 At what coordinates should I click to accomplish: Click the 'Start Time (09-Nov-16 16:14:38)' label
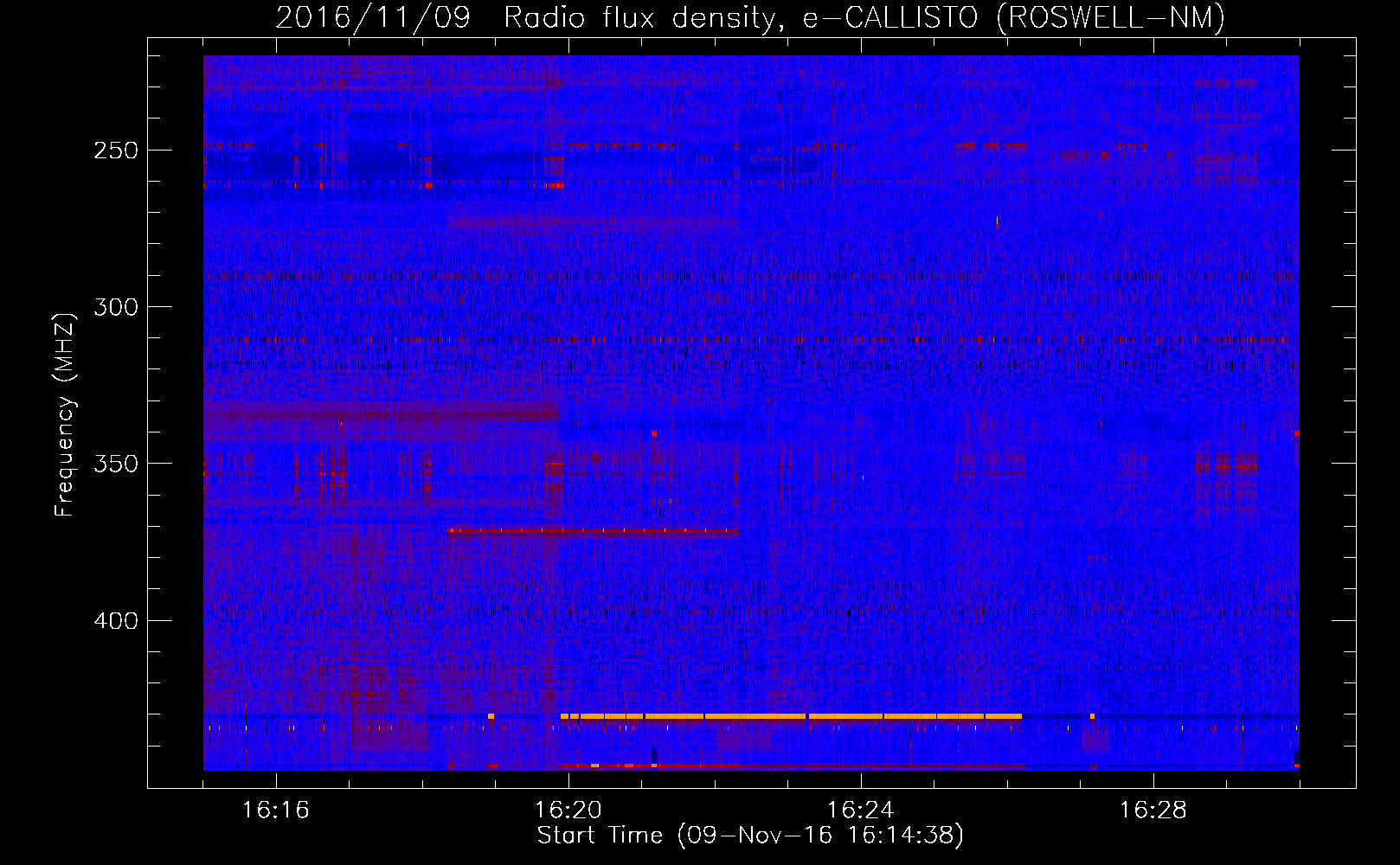(750, 836)
